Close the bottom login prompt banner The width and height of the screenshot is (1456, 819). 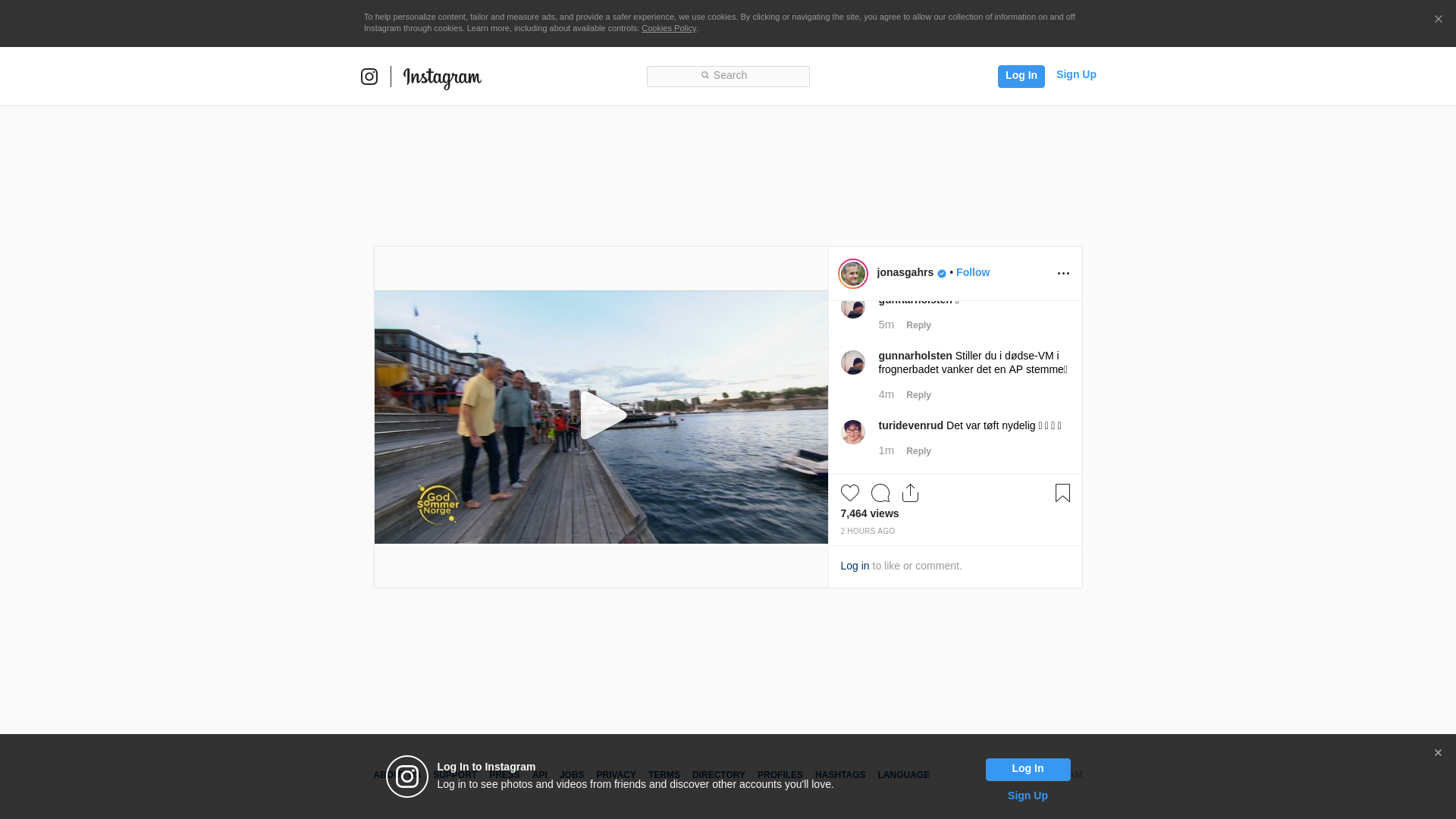[x=1438, y=753]
